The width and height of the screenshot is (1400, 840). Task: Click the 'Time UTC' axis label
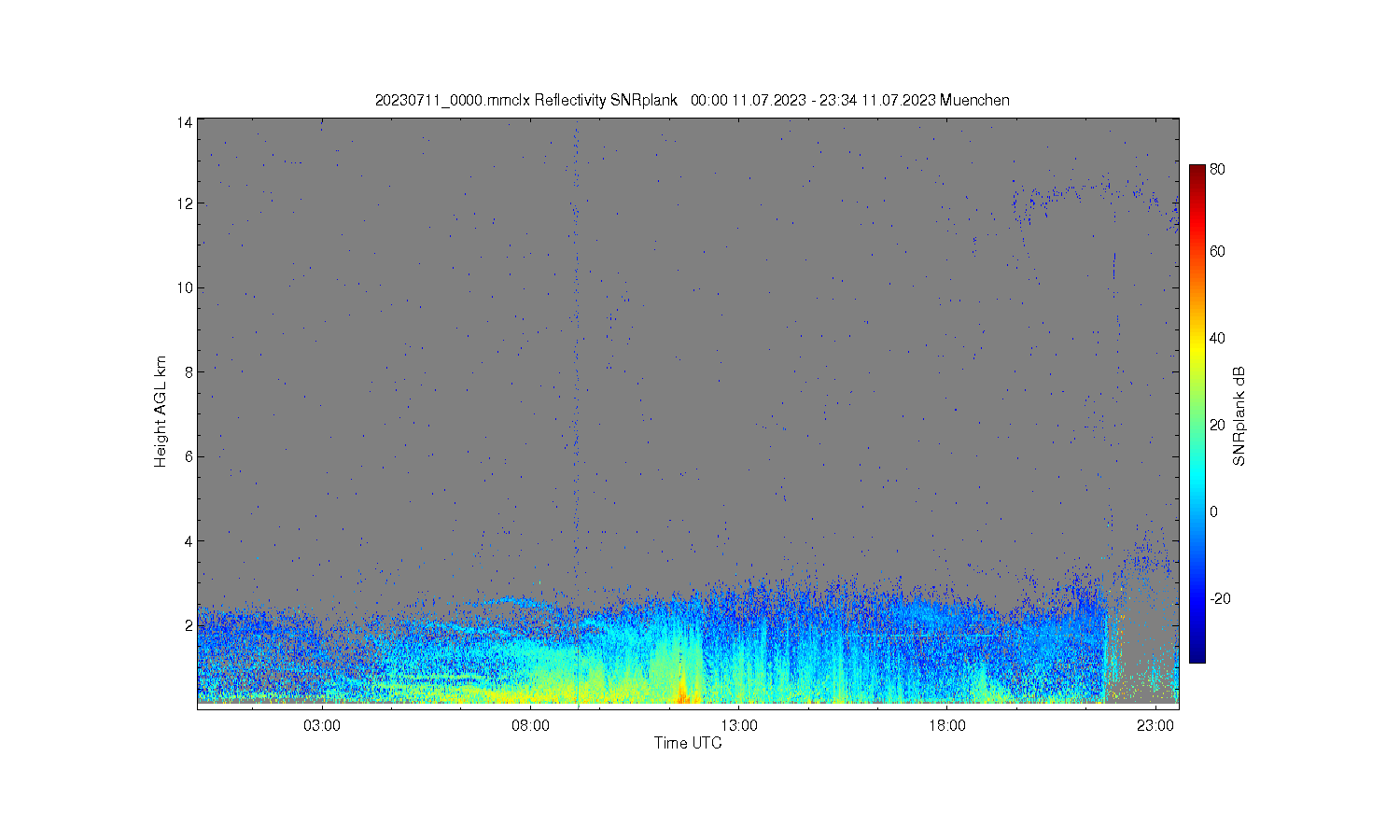(x=688, y=743)
